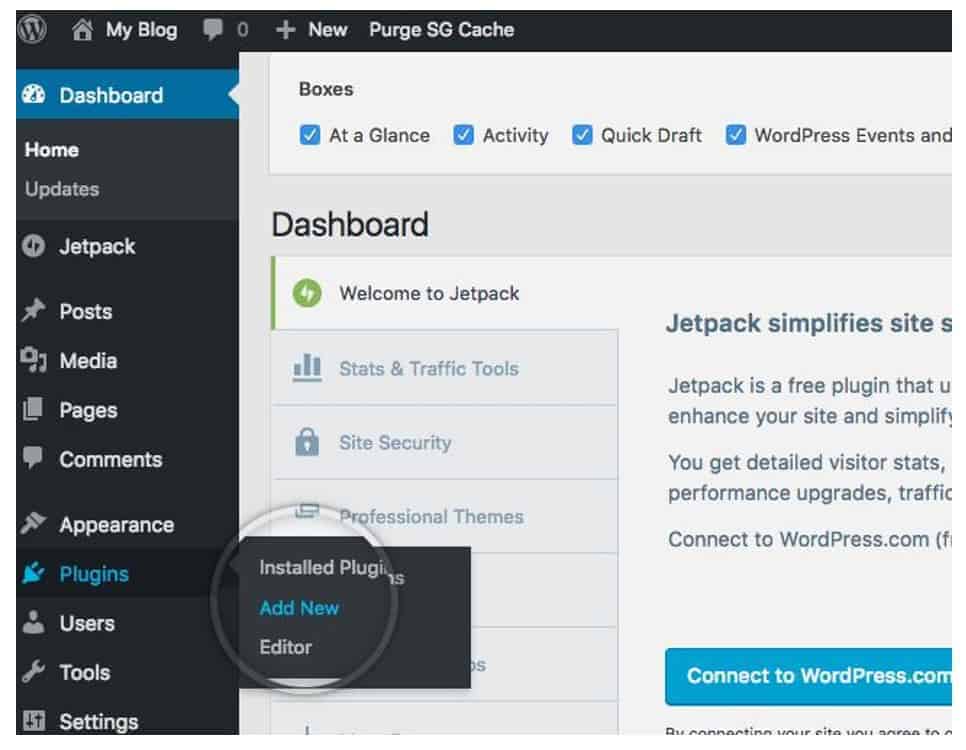Click the Professional Themes icon
The image size is (966, 750).
click(x=307, y=511)
